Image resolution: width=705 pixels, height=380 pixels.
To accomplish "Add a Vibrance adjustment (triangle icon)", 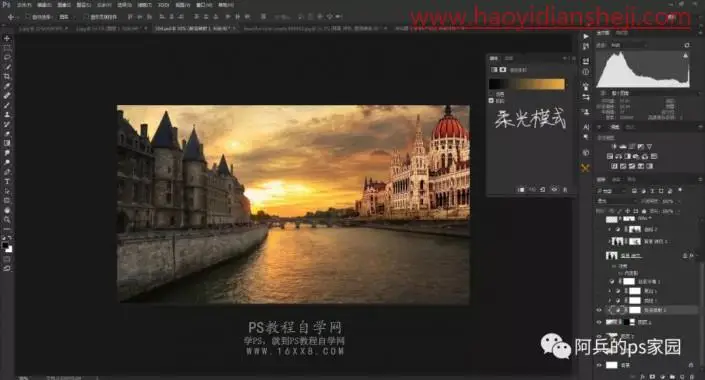I will [x=649, y=147].
